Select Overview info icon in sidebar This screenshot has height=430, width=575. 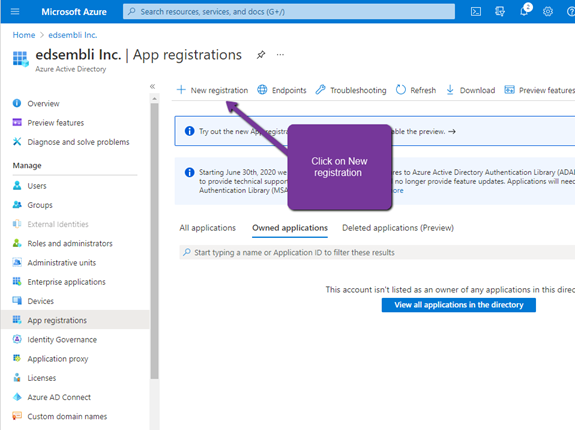[x=17, y=103]
